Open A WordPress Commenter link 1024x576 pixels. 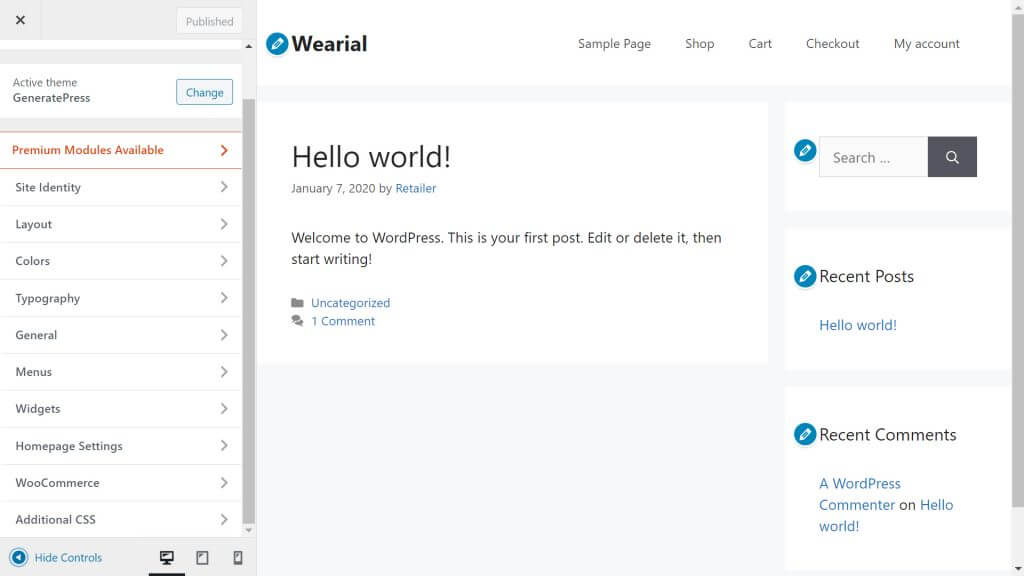click(859, 494)
